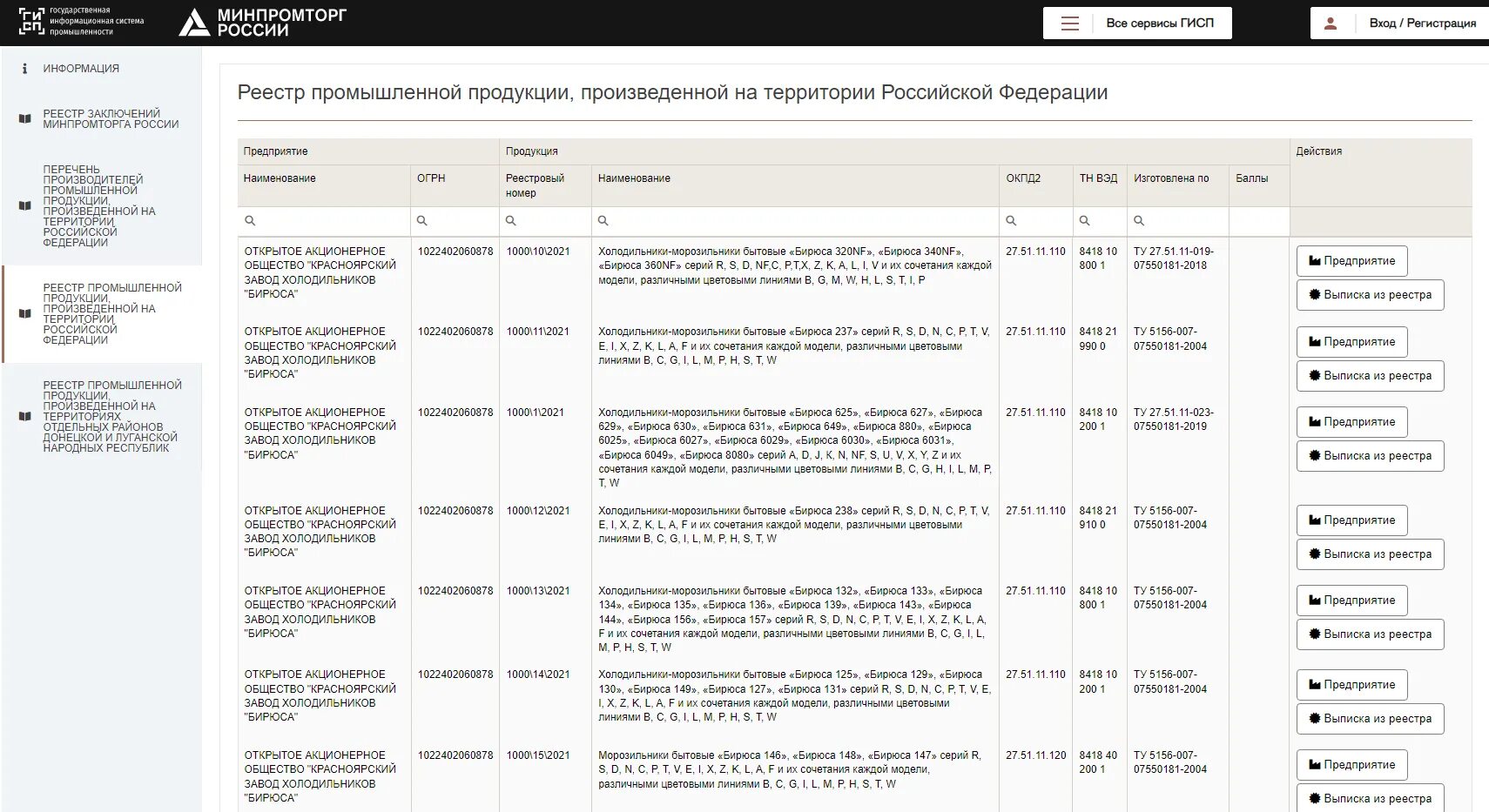1489x812 pixels.
Task: Click search icon in Изготовлена по filter
Action: tap(1139, 221)
